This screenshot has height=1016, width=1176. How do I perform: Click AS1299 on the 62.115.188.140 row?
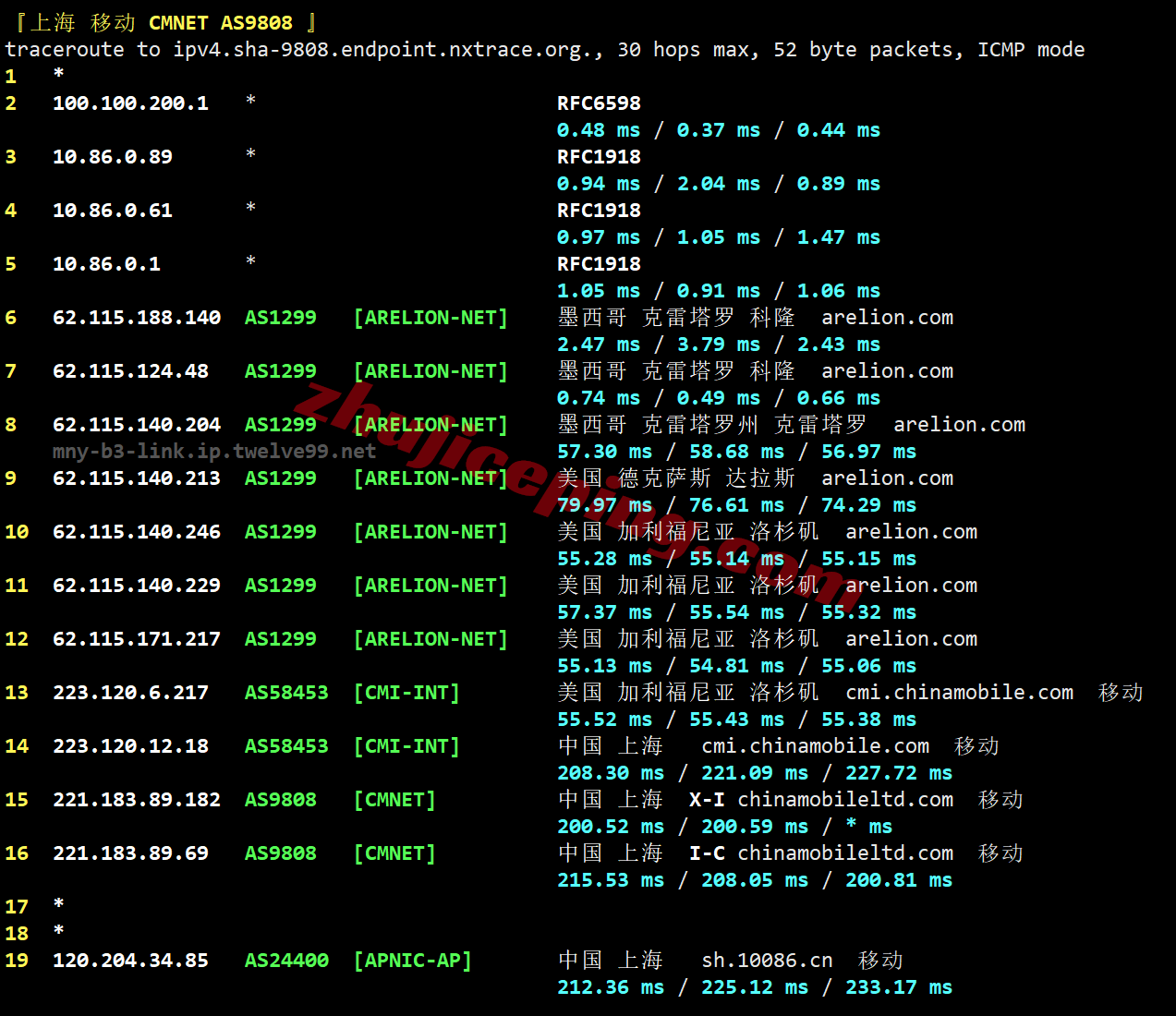[280, 318]
